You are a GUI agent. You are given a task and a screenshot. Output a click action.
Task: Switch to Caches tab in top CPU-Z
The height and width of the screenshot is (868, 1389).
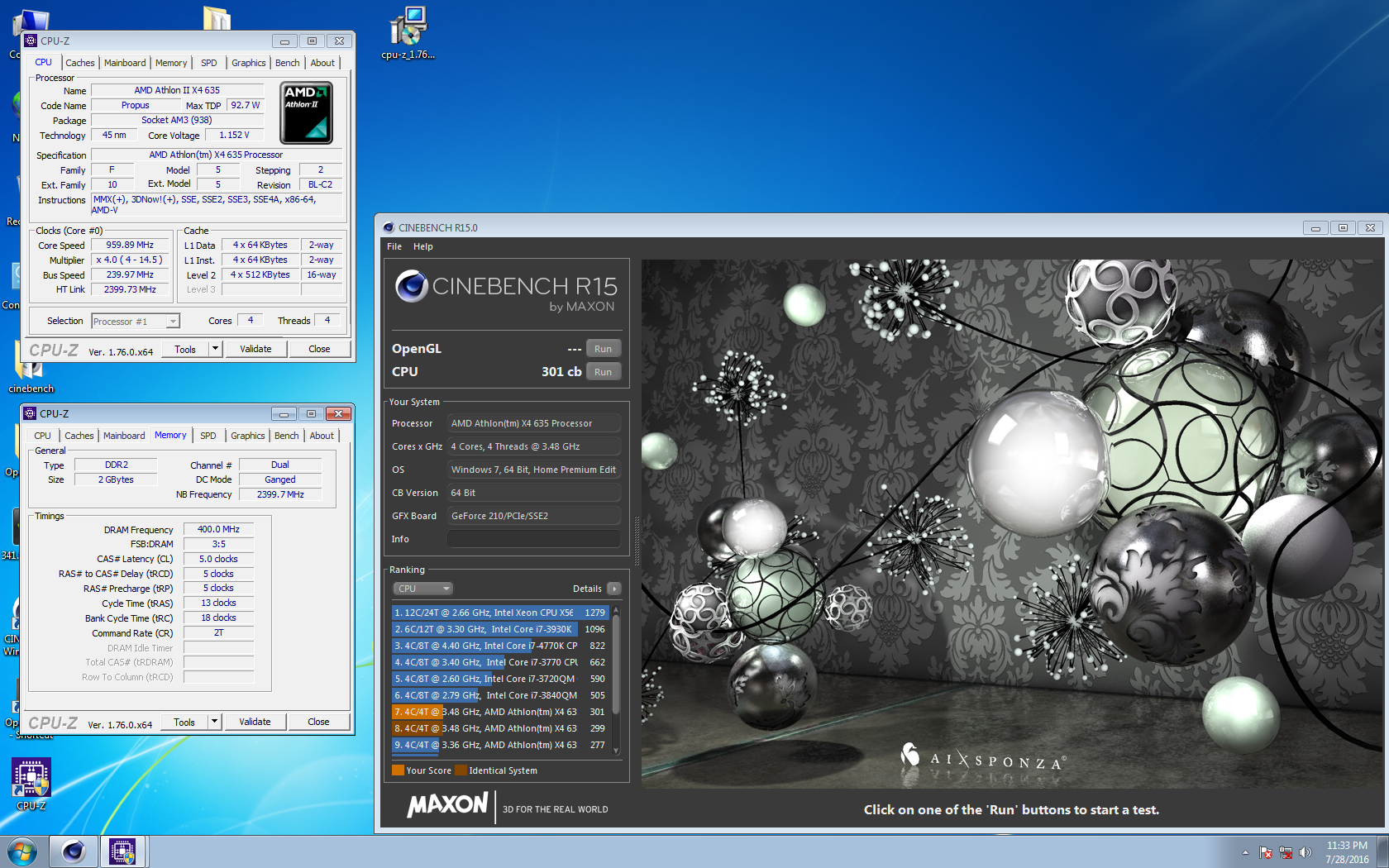click(80, 63)
